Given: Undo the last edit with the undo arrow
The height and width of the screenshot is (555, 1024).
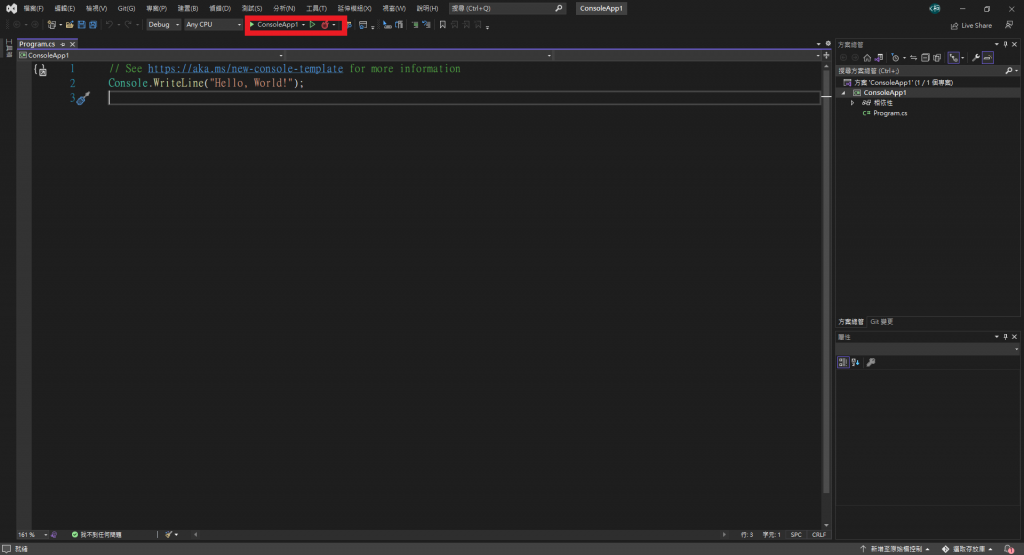Looking at the screenshot, I should click(109, 24).
